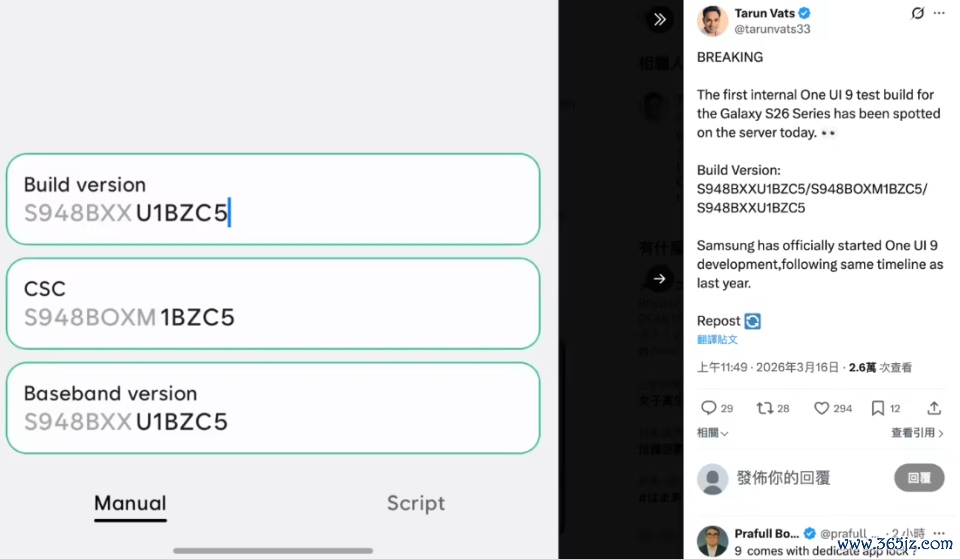Click the Build version input field
This screenshot has width=960, height=559.
click(273, 199)
